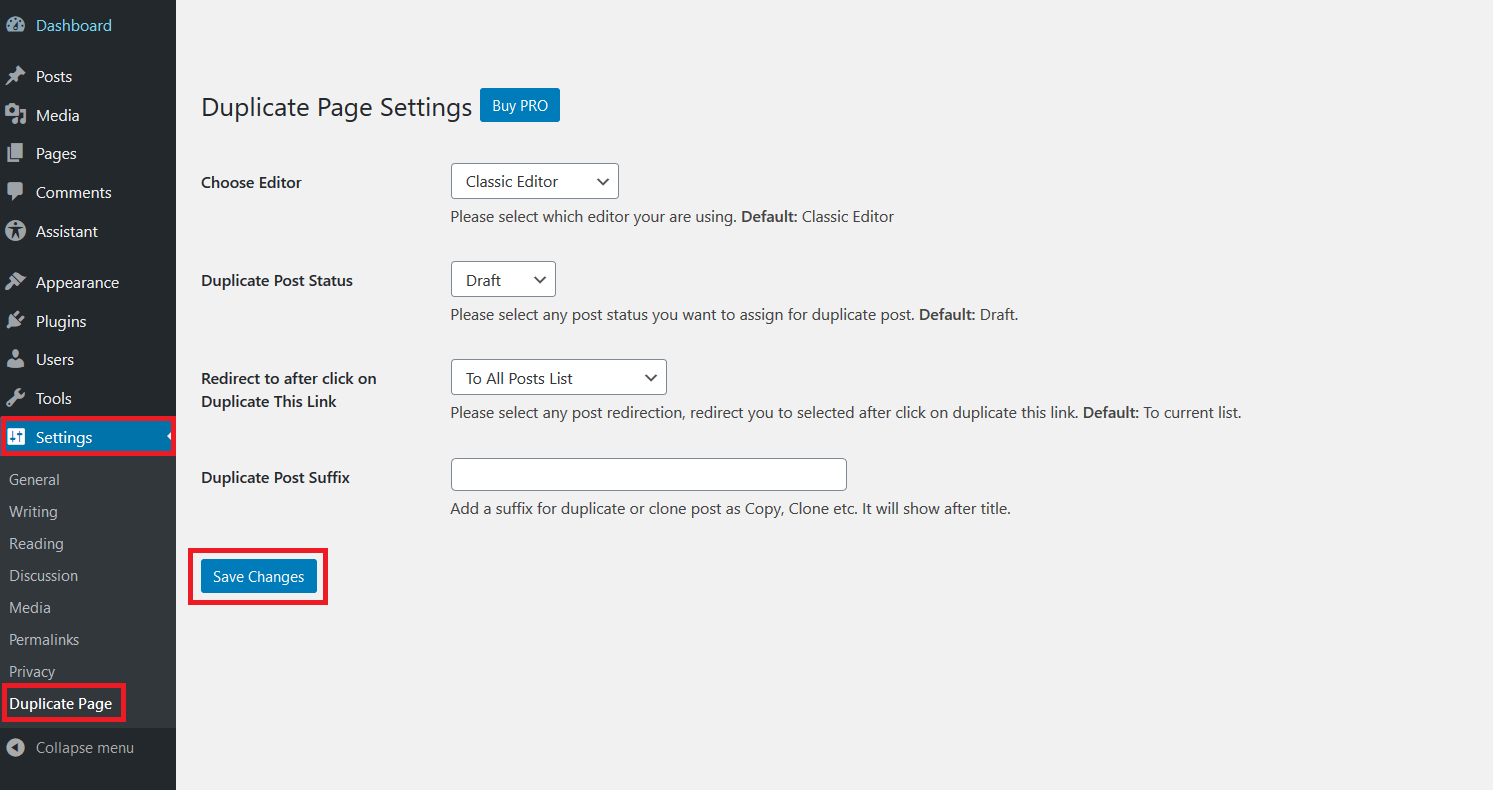Click the Buy PRO button
This screenshot has width=1493, height=790.
(520, 105)
